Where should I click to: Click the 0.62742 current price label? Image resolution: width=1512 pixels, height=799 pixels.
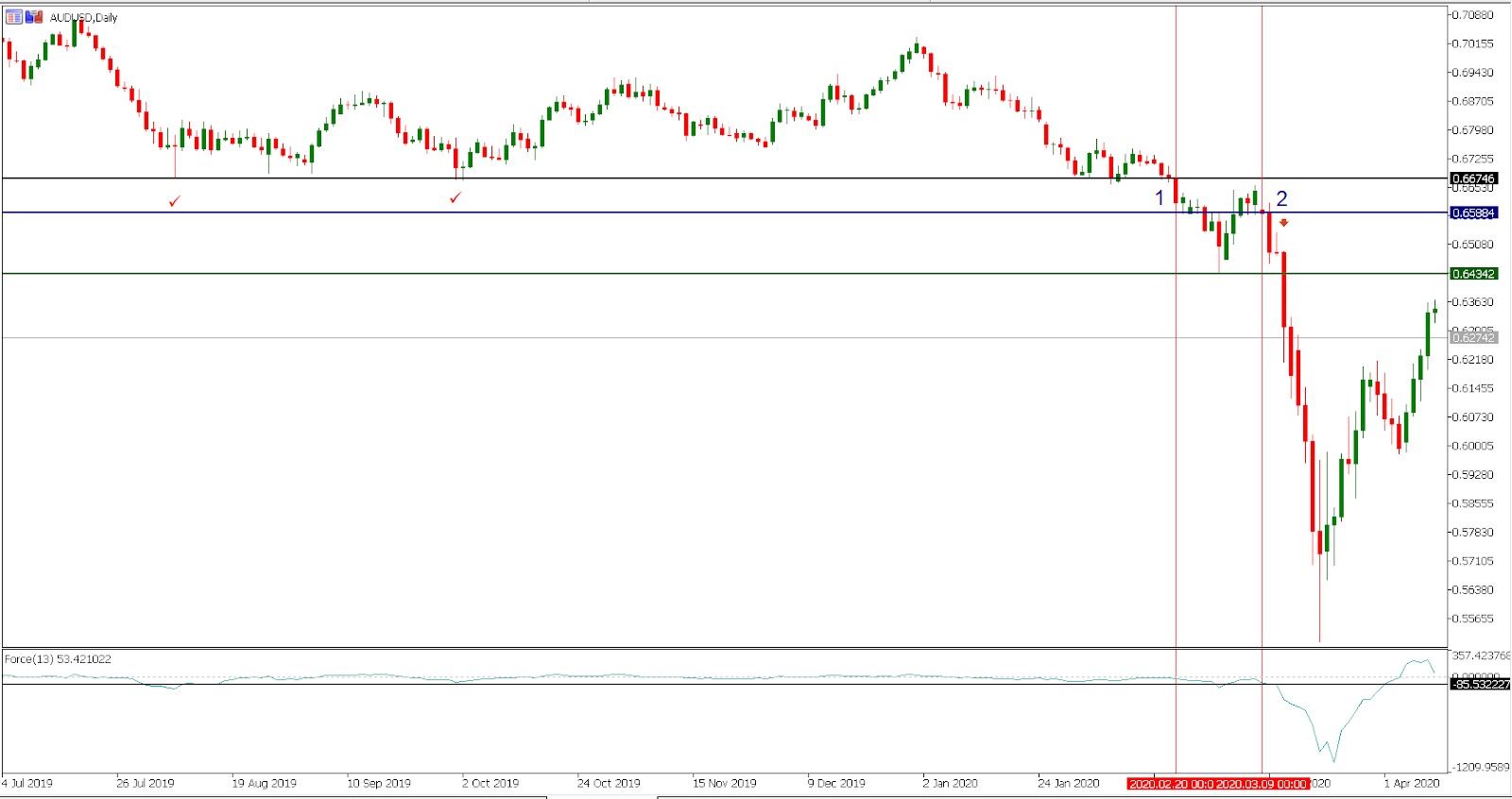point(1473,337)
